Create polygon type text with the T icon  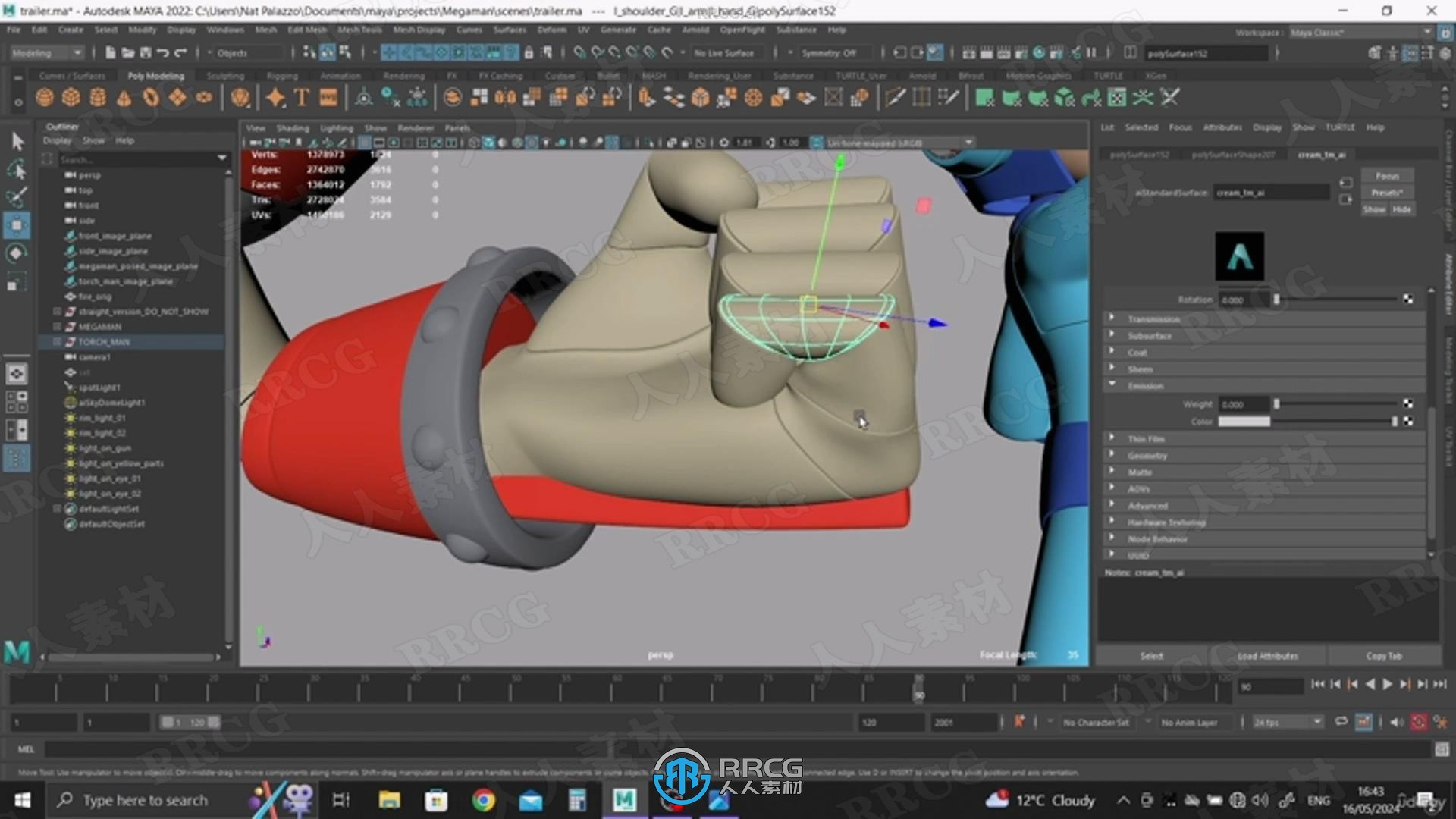302,98
